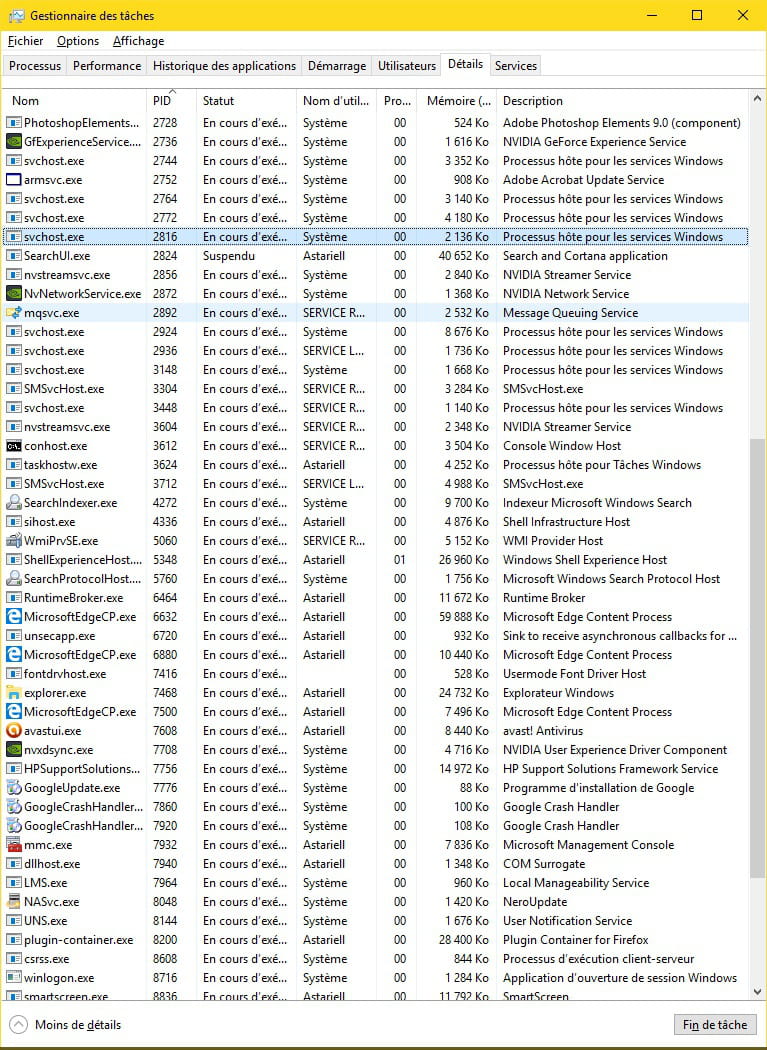Select the RuntimeBroker.exe row
This screenshot has height=1050, width=767.
click(375, 598)
